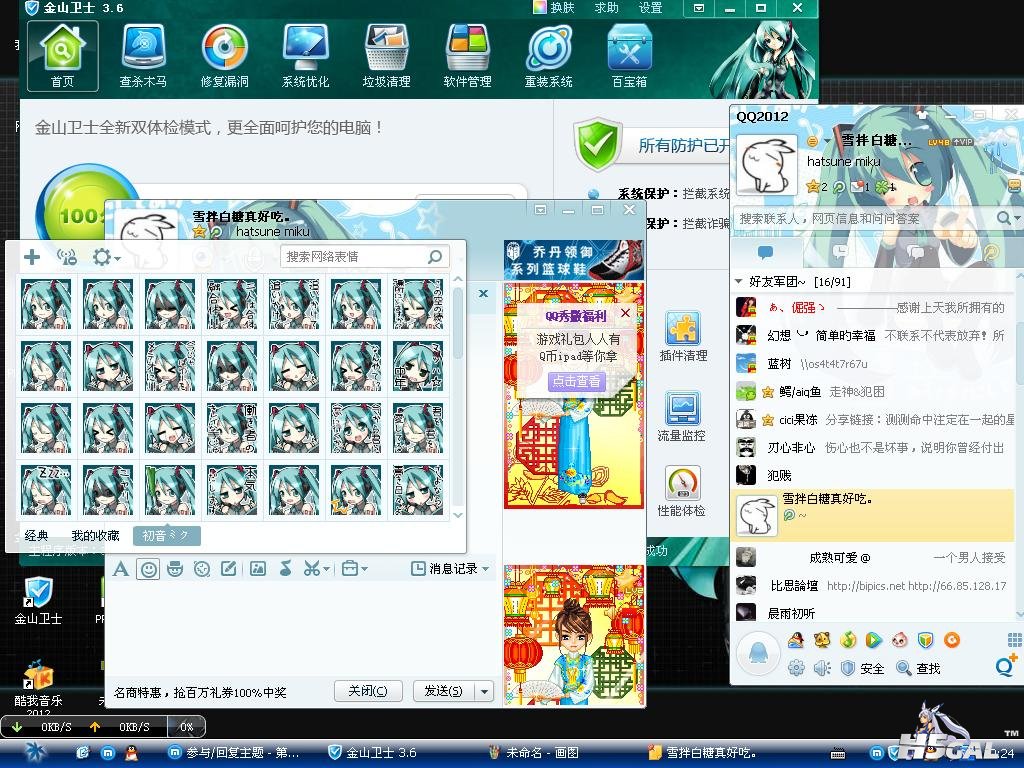Screen dimensions: 1024x768
Task: Toggle the smiley emoticon button
Action: [149, 569]
